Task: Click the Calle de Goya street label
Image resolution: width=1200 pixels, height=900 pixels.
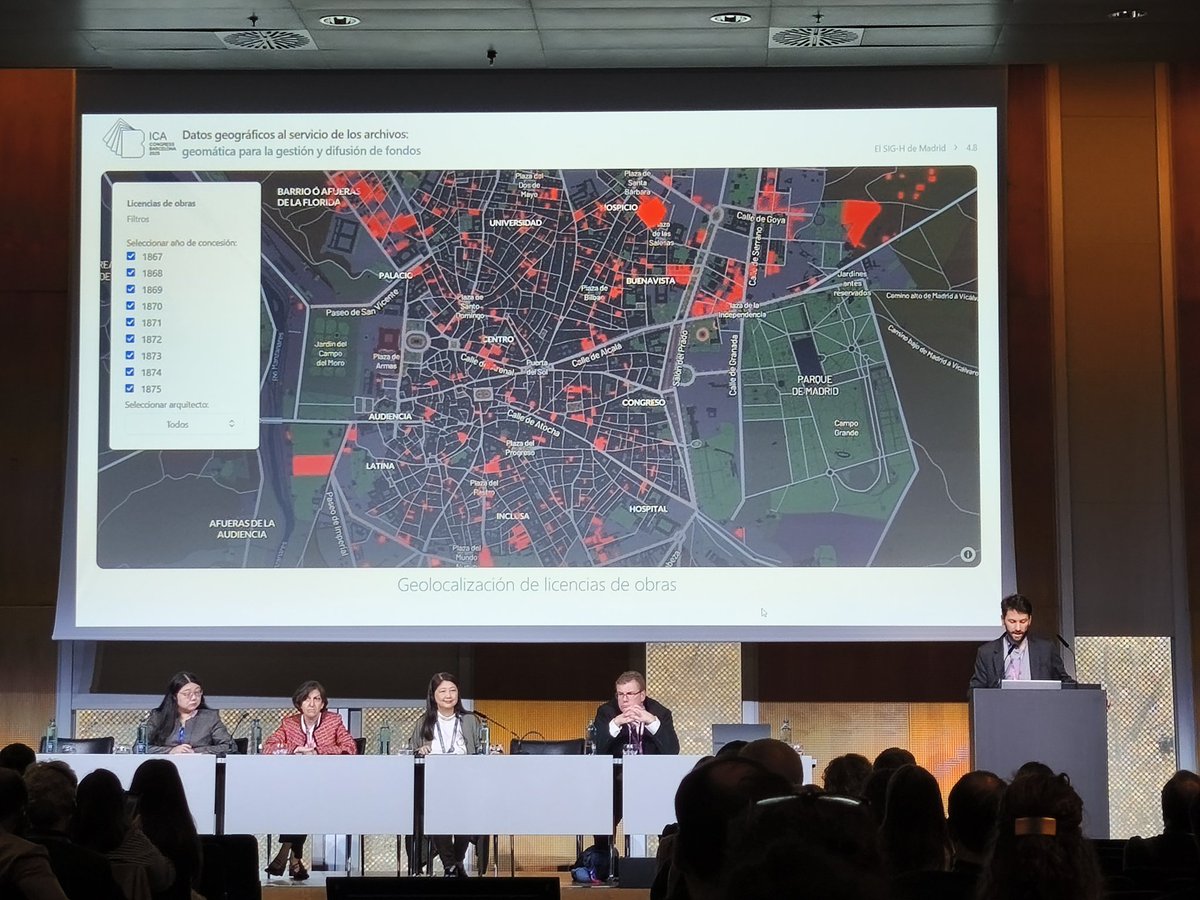Action: pyautogui.click(x=760, y=217)
